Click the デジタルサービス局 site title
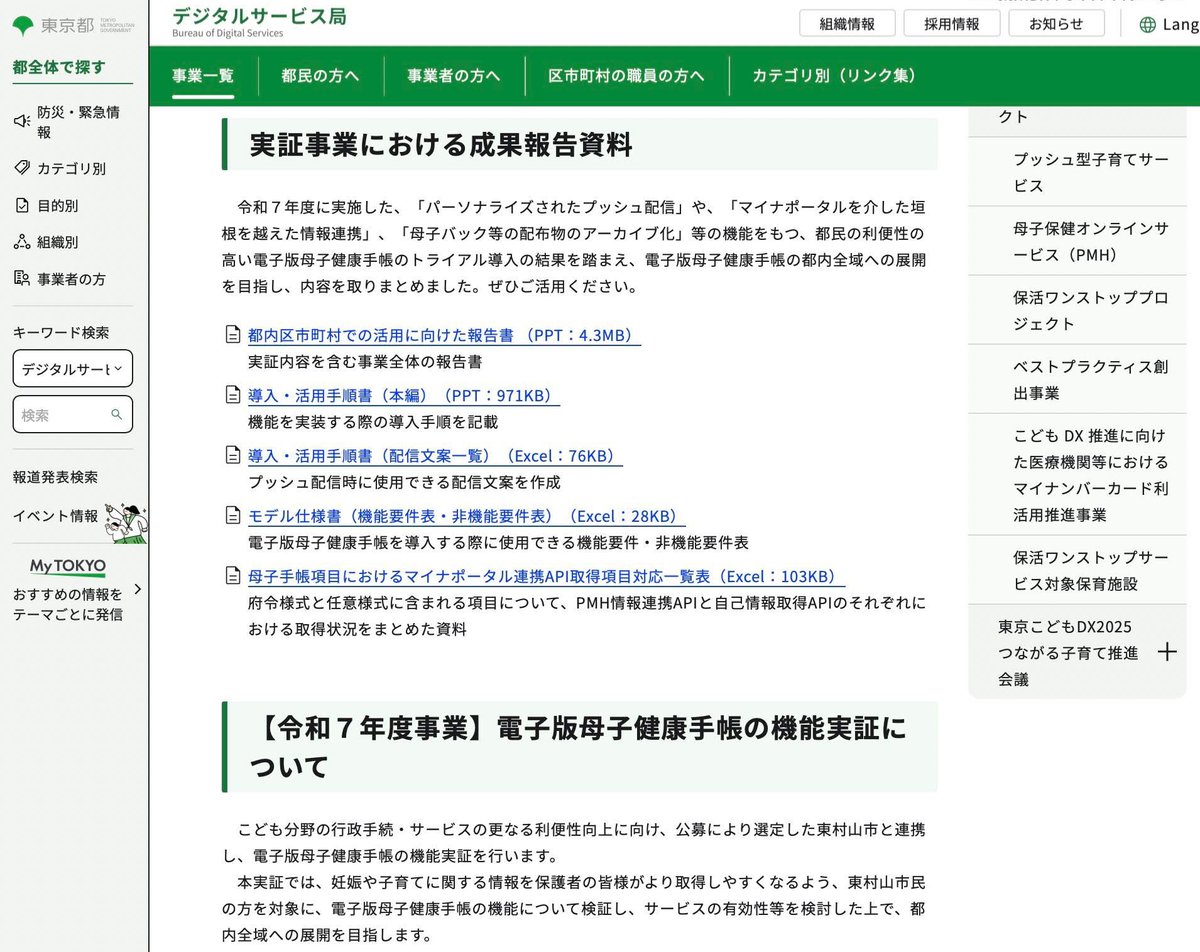This screenshot has height=952, width=1200. tap(259, 16)
